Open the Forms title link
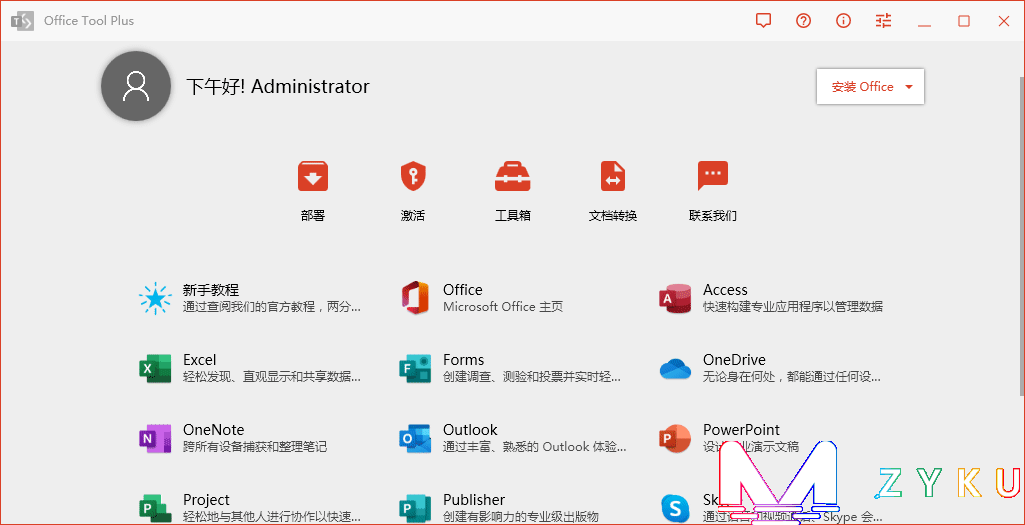This screenshot has height=525, width=1025. [x=463, y=360]
